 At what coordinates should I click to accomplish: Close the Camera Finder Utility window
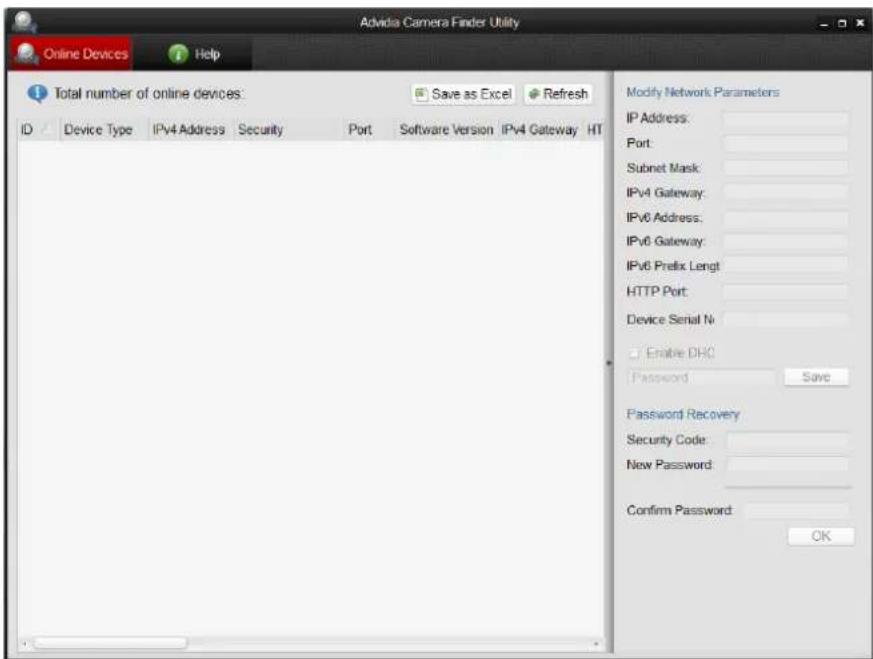tap(860, 23)
